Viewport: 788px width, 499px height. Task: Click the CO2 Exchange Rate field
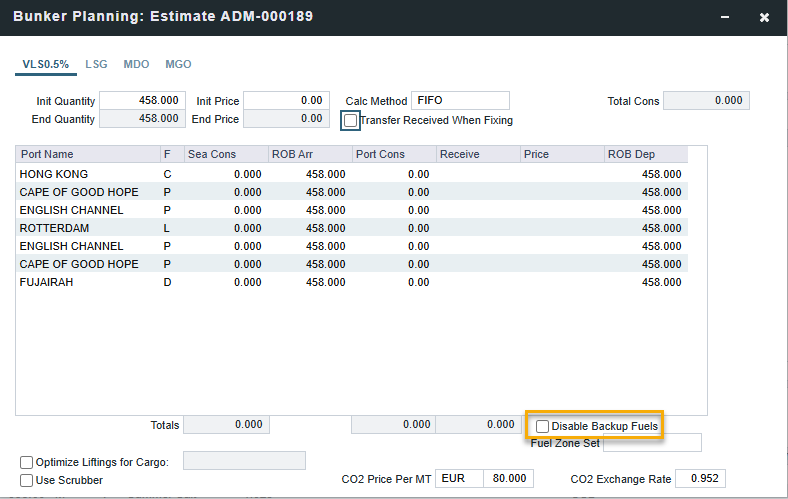(x=700, y=479)
